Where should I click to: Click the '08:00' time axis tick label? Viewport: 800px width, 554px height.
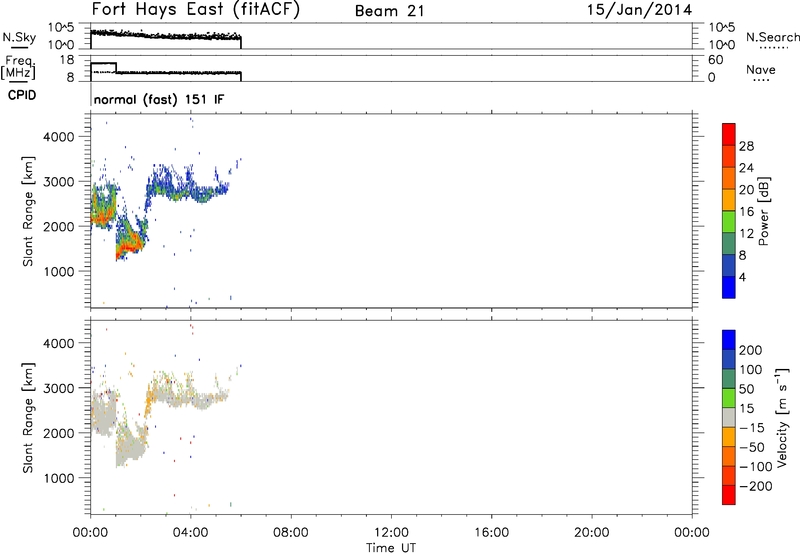[291, 533]
